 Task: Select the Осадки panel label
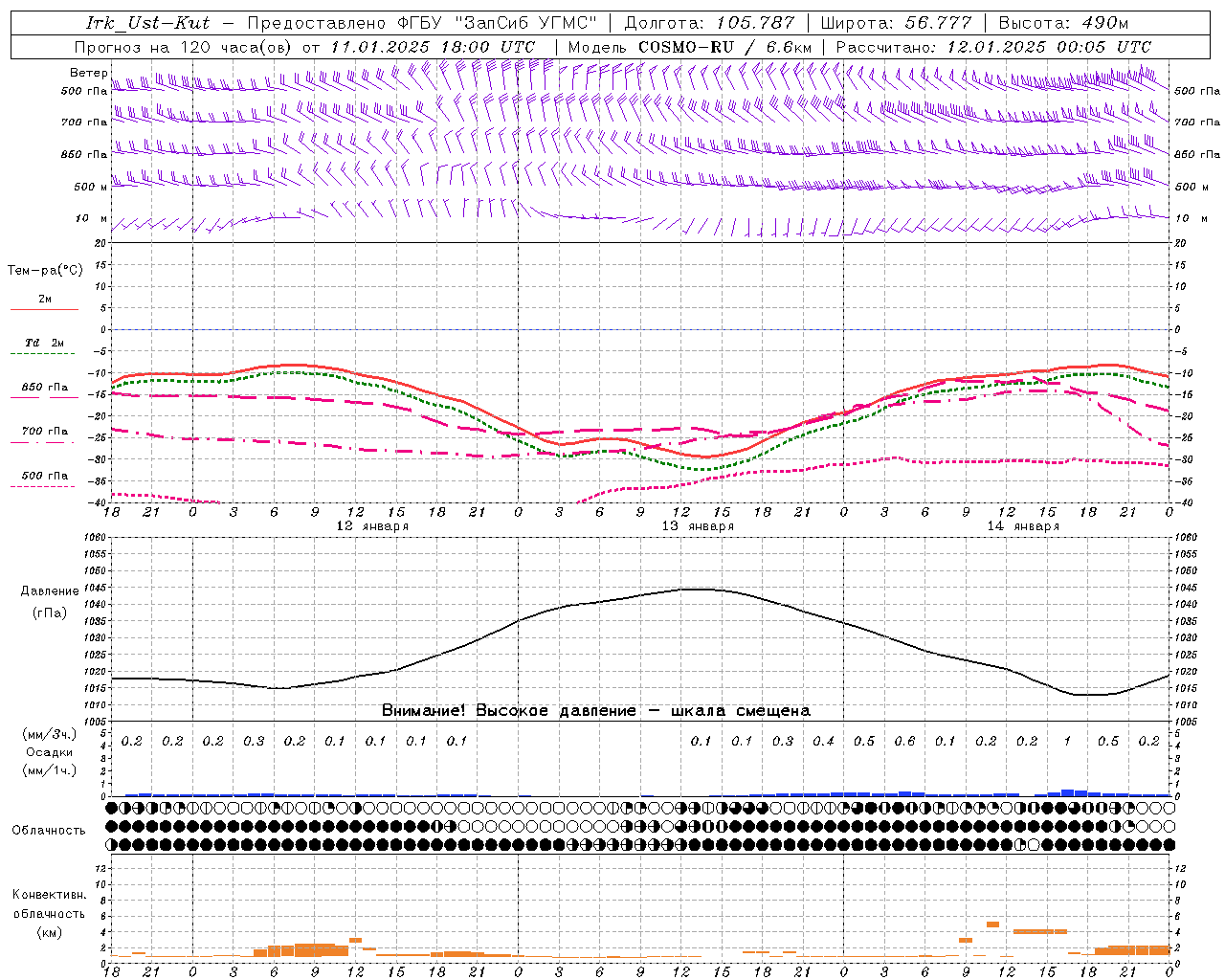pyautogui.click(x=50, y=752)
